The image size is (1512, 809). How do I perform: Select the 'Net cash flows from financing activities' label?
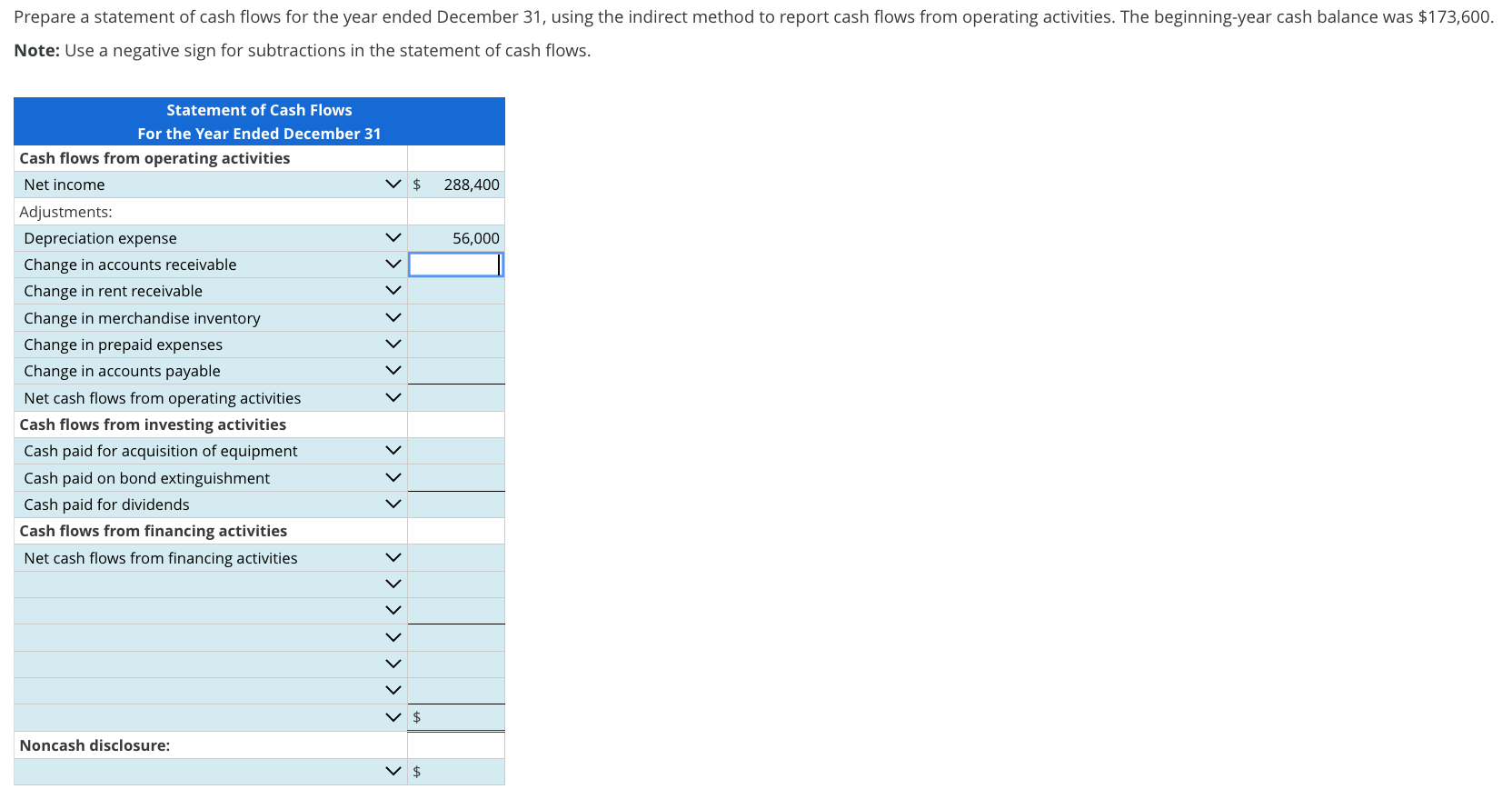tap(161, 558)
